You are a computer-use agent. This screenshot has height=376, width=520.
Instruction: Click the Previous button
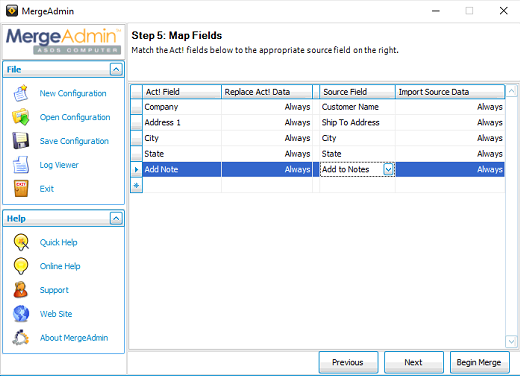point(348,362)
